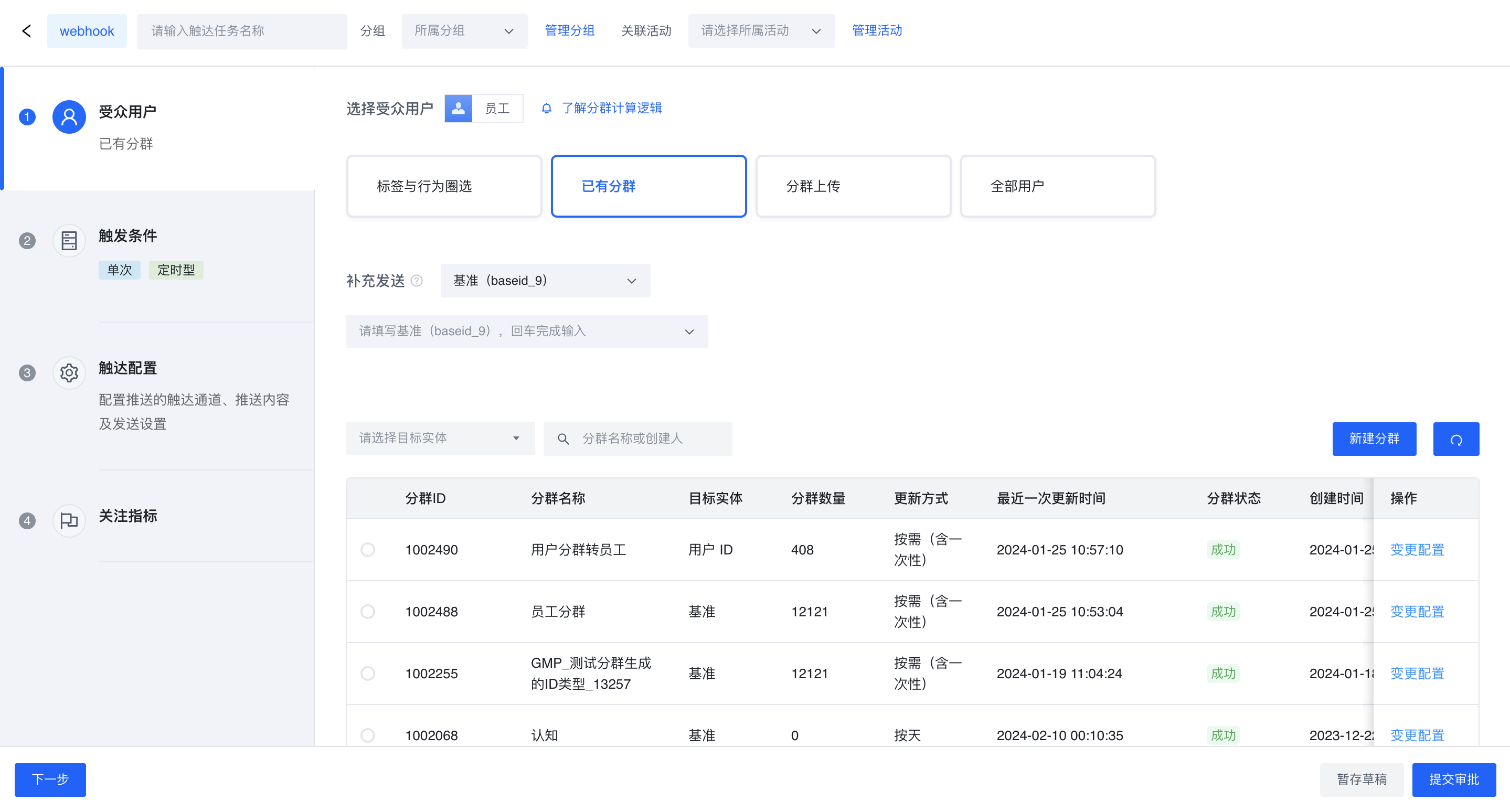Expand the 基准 (baseid_9) dropdown

click(x=545, y=281)
